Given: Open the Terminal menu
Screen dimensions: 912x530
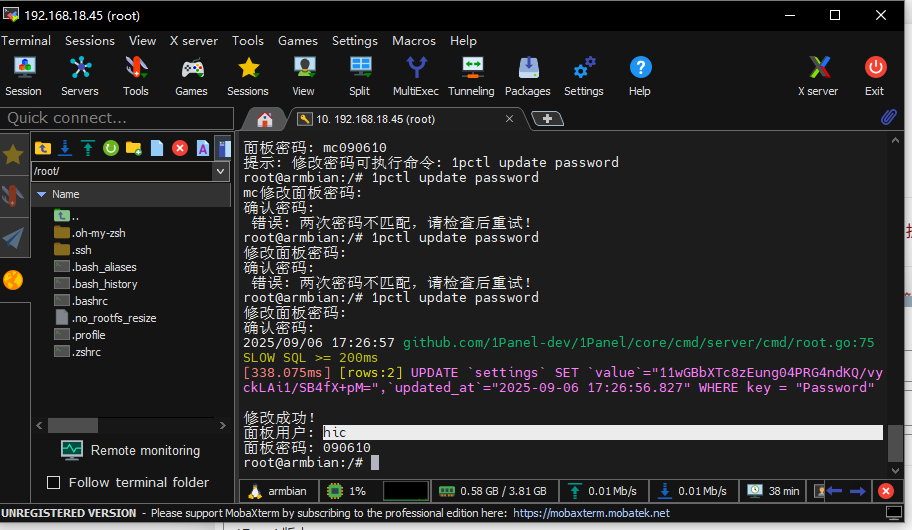Looking at the screenshot, I should tap(26, 41).
